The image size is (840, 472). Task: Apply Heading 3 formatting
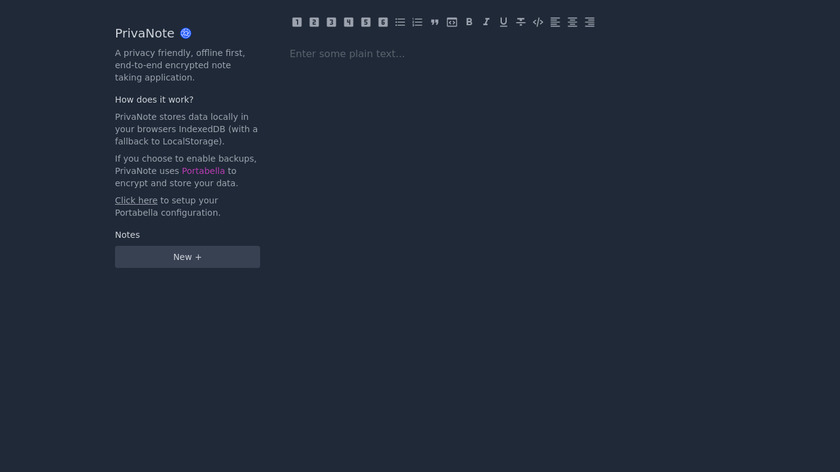coord(331,22)
